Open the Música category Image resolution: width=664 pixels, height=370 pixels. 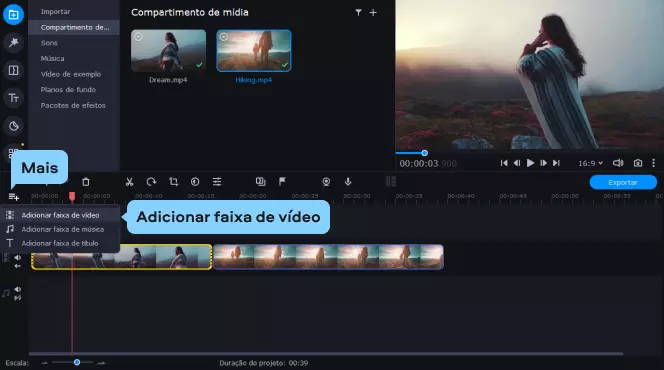pyautogui.click(x=53, y=58)
